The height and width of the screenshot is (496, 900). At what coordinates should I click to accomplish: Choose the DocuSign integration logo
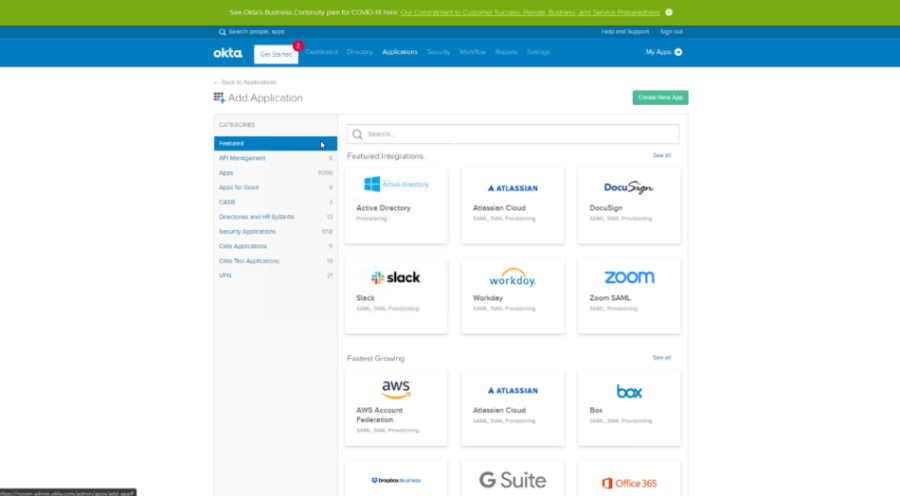coord(629,187)
